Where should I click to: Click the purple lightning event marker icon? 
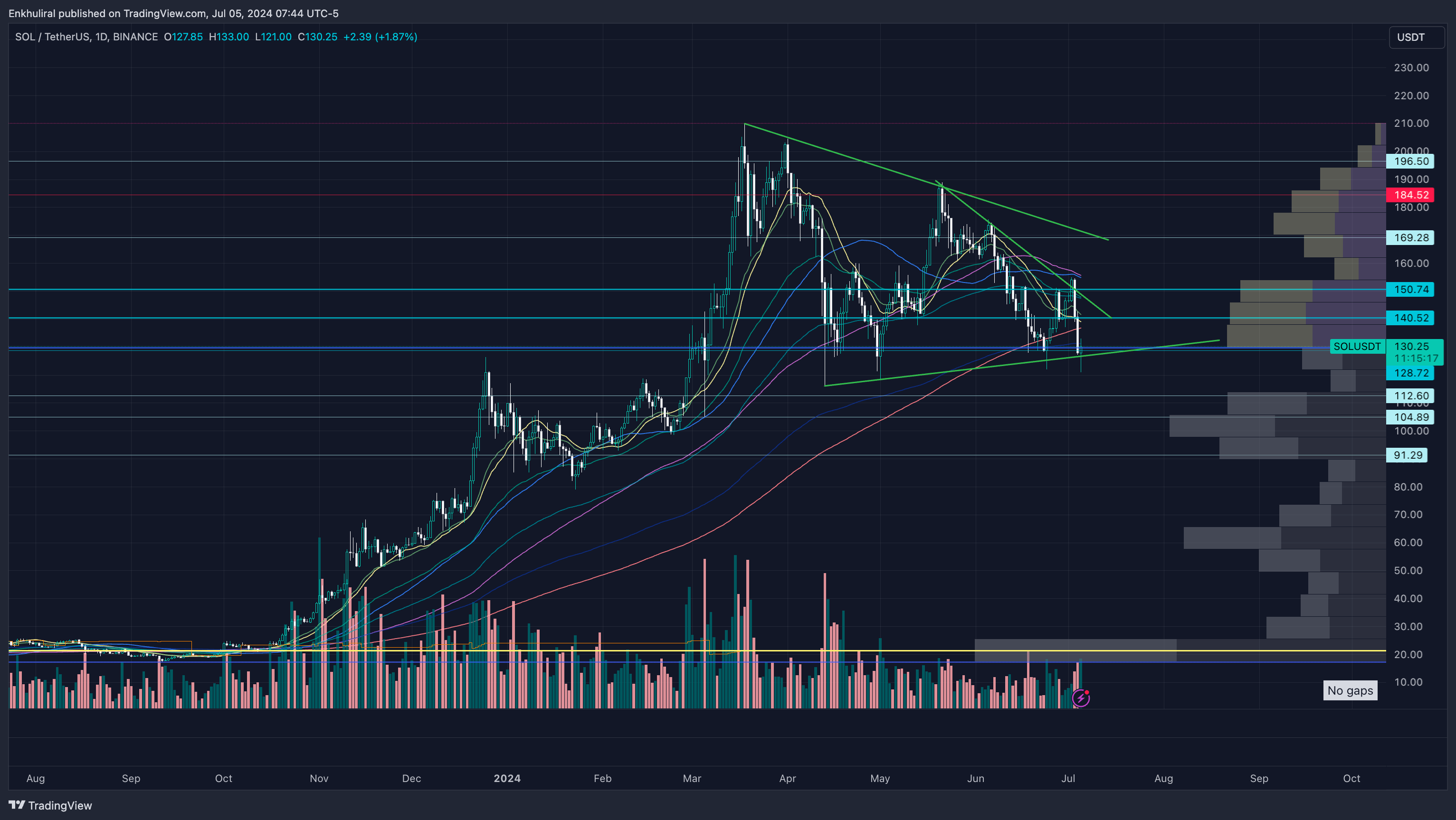point(1080,698)
